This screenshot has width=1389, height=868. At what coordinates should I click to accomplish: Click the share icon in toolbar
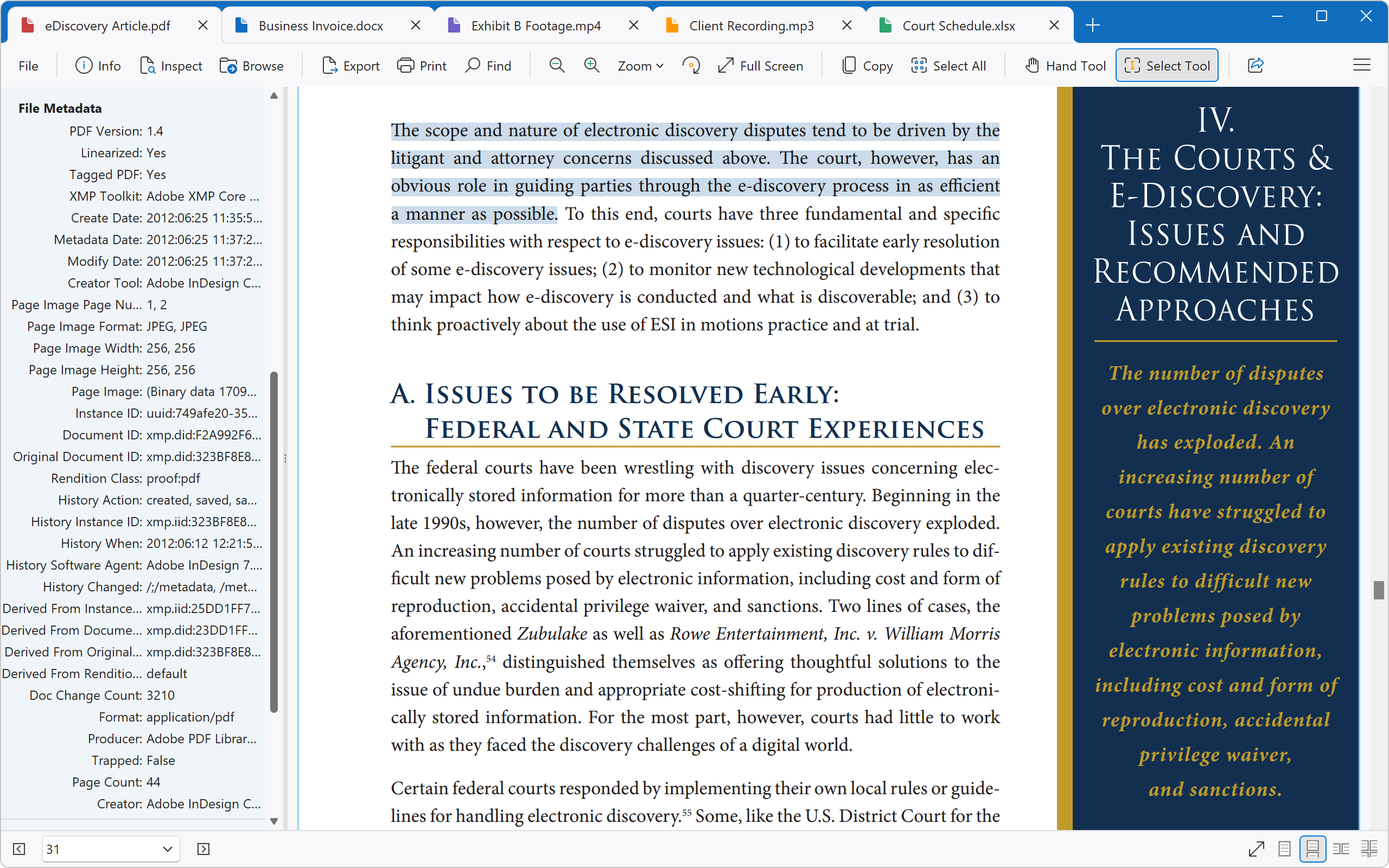pos(1256,66)
